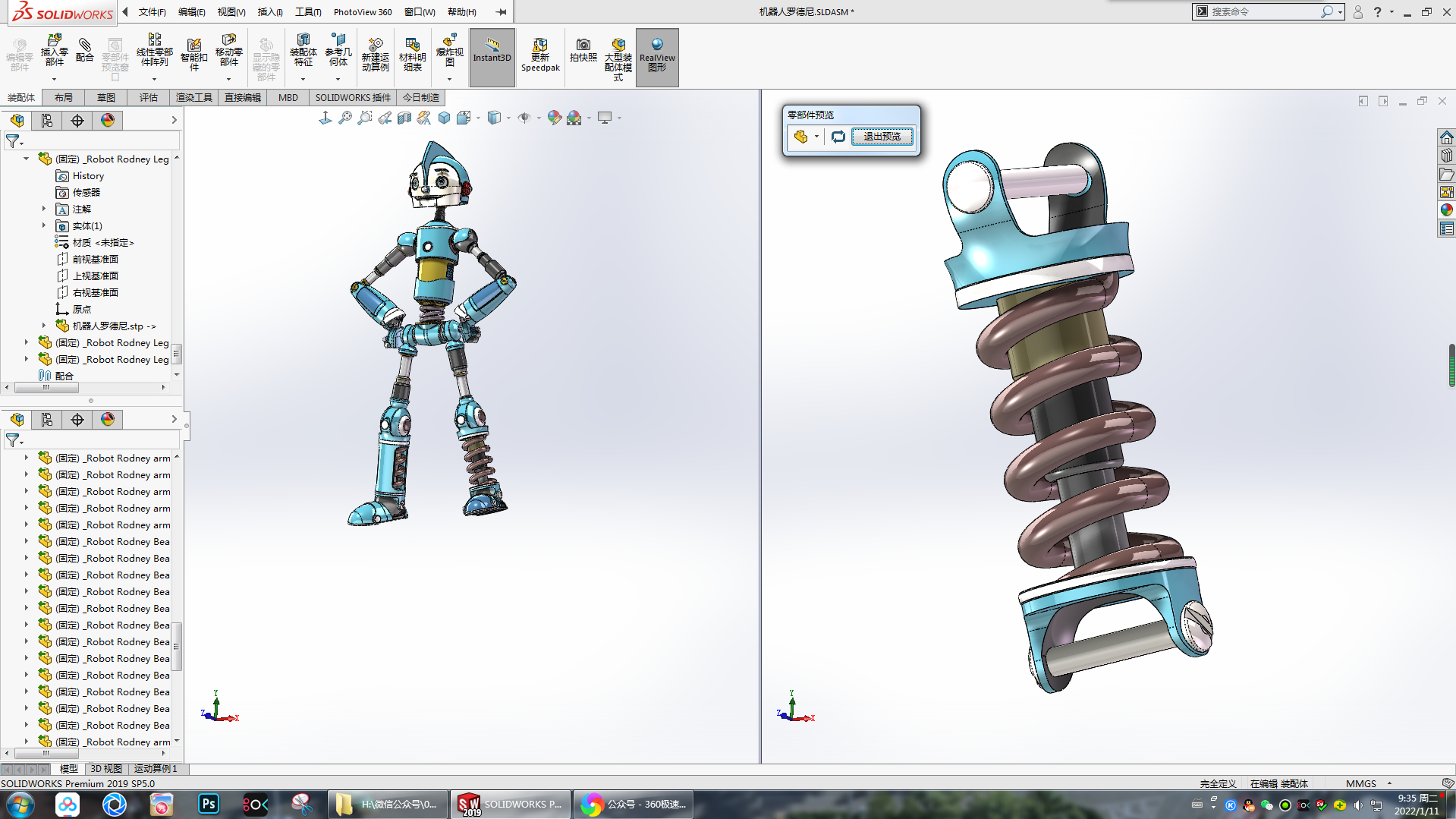Open Linear Component Pattern dropdown arrow
Viewport: 1456px width, 819px height.
click(x=154, y=79)
